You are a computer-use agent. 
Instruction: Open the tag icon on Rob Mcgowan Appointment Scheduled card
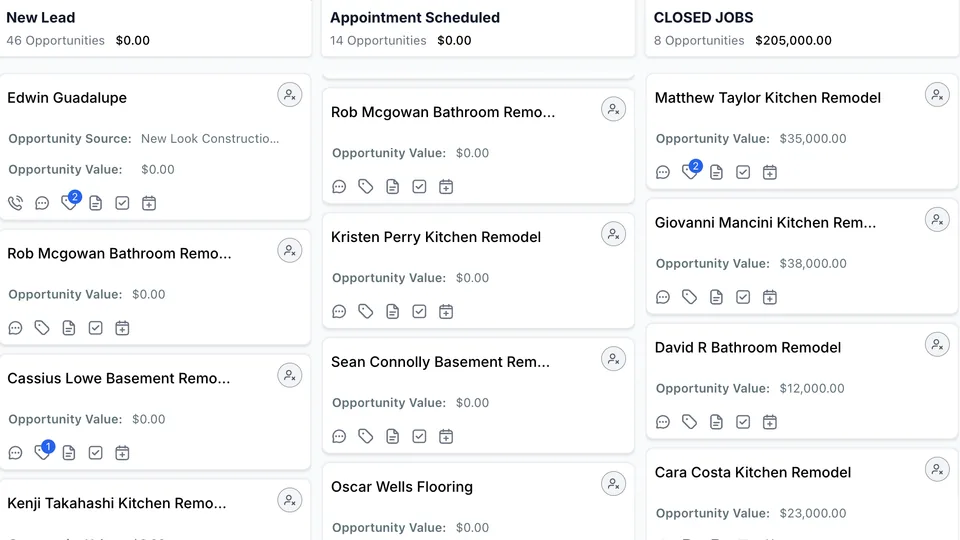click(x=366, y=187)
